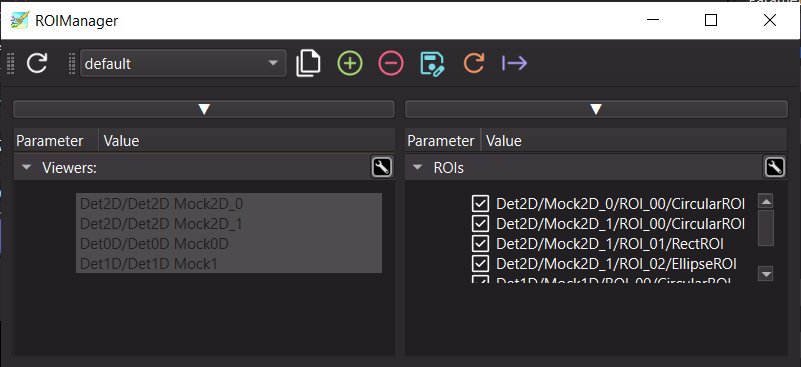Uncheck Det2D/Mock2D_1/ROI_00/CircularROI checkbox
The width and height of the screenshot is (801, 367).
pyautogui.click(x=480, y=223)
